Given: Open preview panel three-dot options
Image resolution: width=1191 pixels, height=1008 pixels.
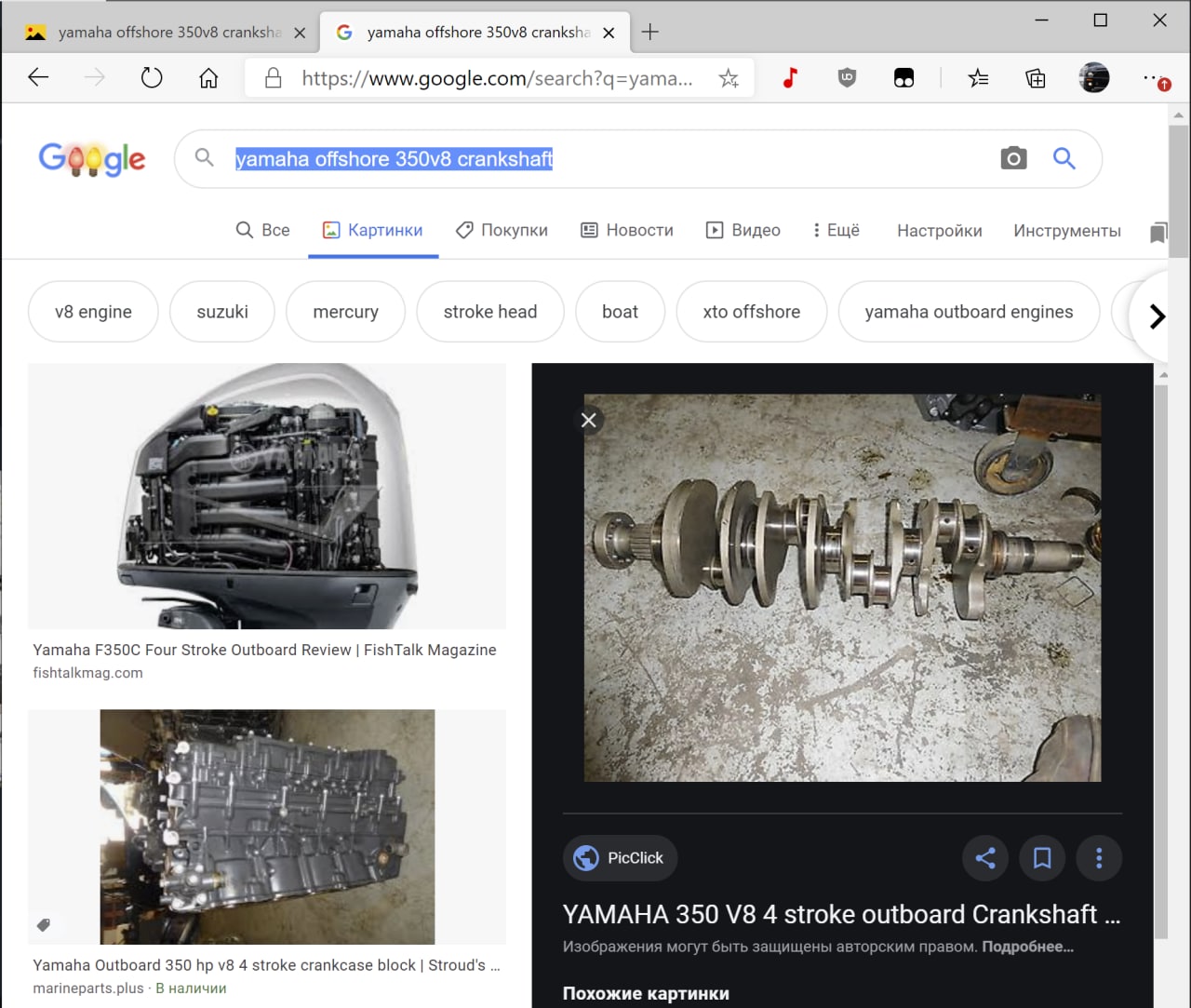Looking at the screenshot, I should (1099, 858).
